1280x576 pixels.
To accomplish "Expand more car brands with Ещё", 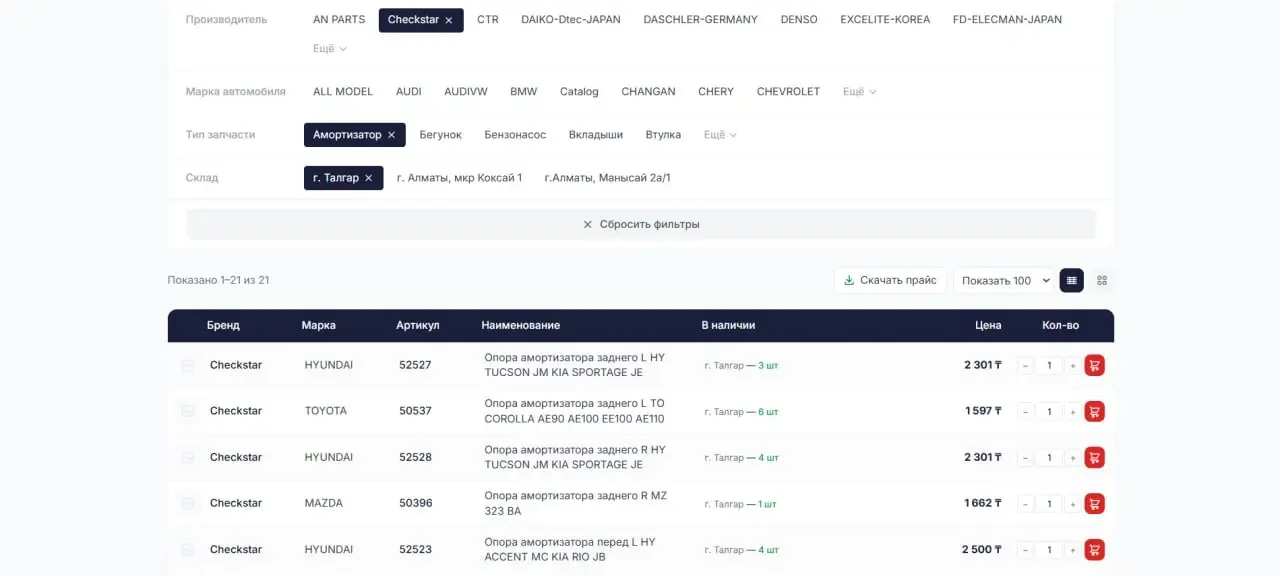I will [x=859, y=92].
